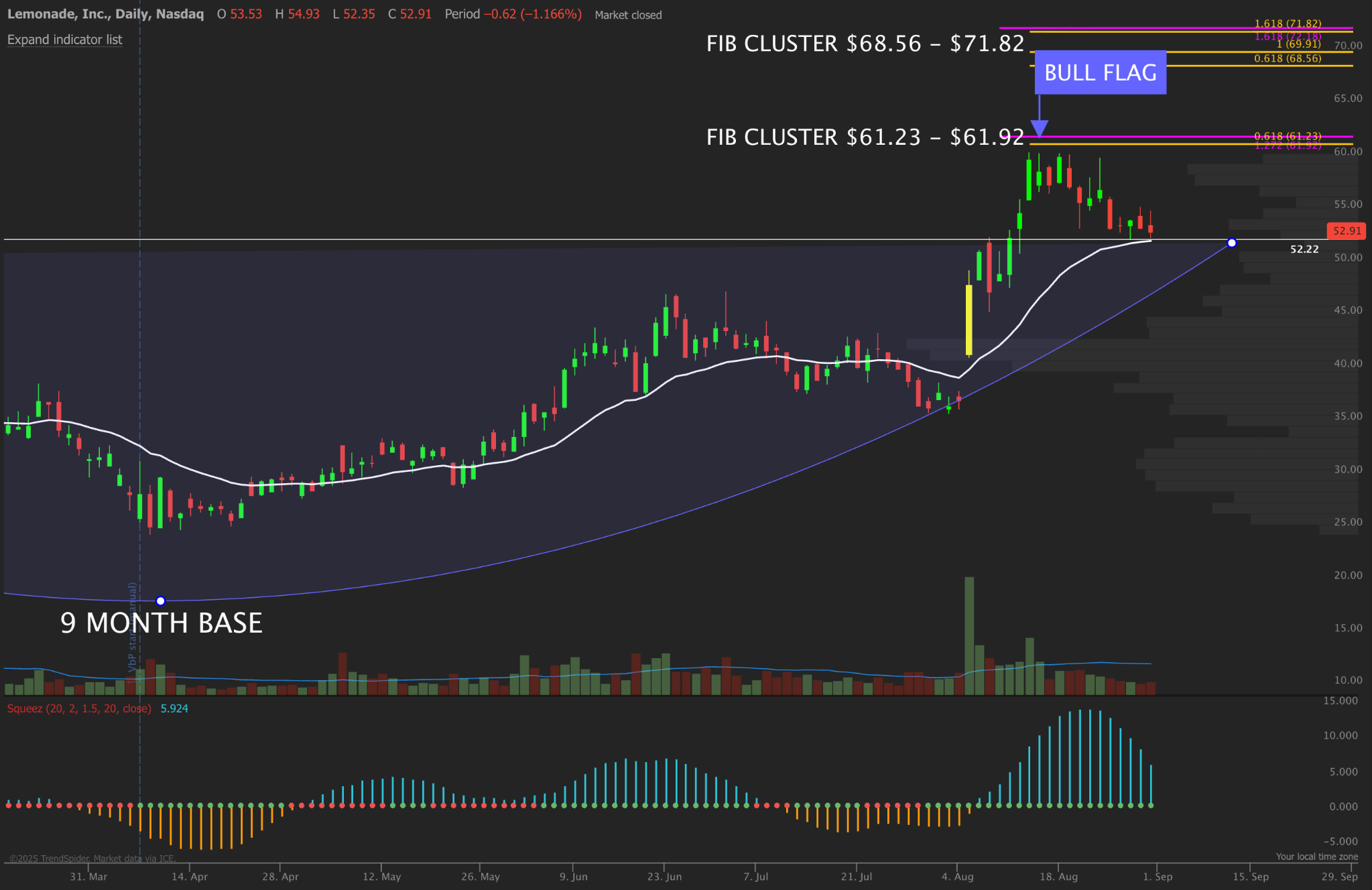This screenshot has width=1372, height=890.
Task: Click the 52.22 horizontal line value label
Action: [1304, 249]
